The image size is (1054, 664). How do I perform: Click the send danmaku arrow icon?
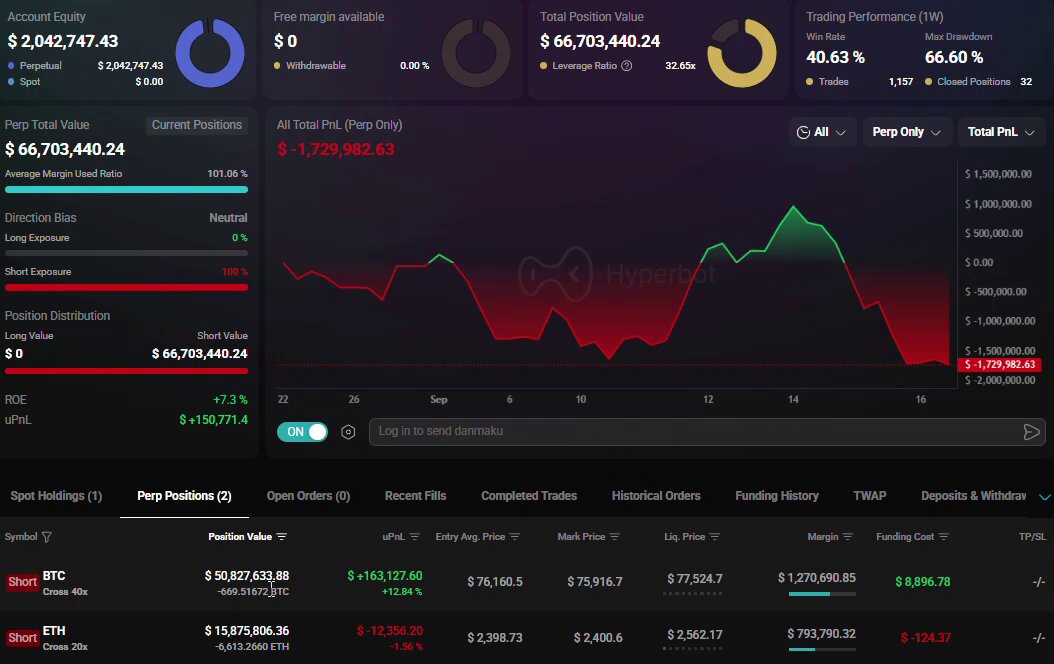pos(1031,432)
